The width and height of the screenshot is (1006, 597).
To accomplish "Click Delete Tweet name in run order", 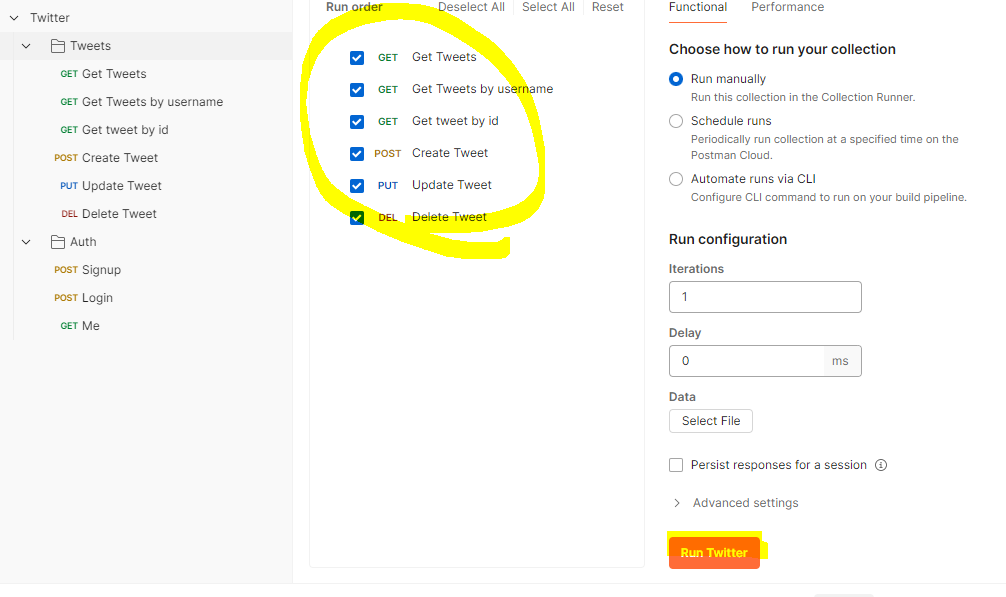I will tap(449, 217).
